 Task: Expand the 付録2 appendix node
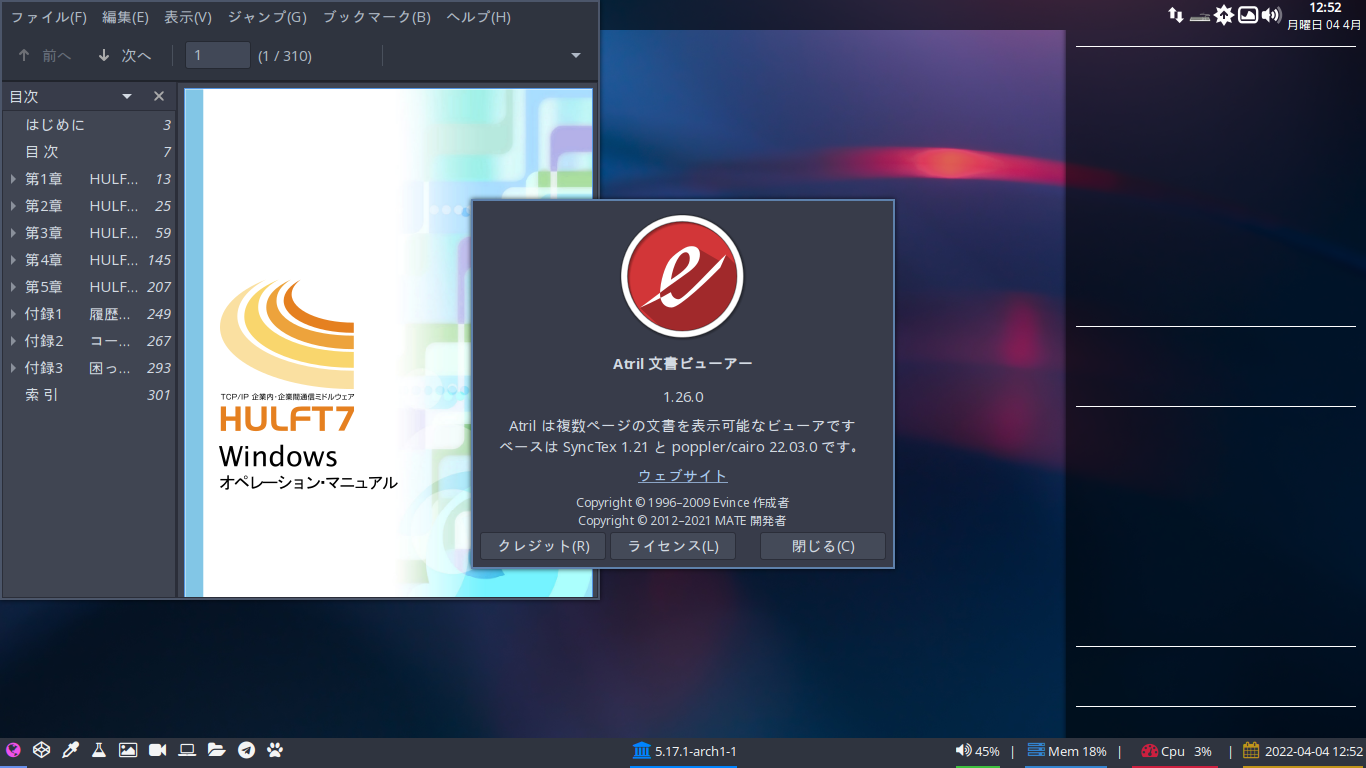13,341
